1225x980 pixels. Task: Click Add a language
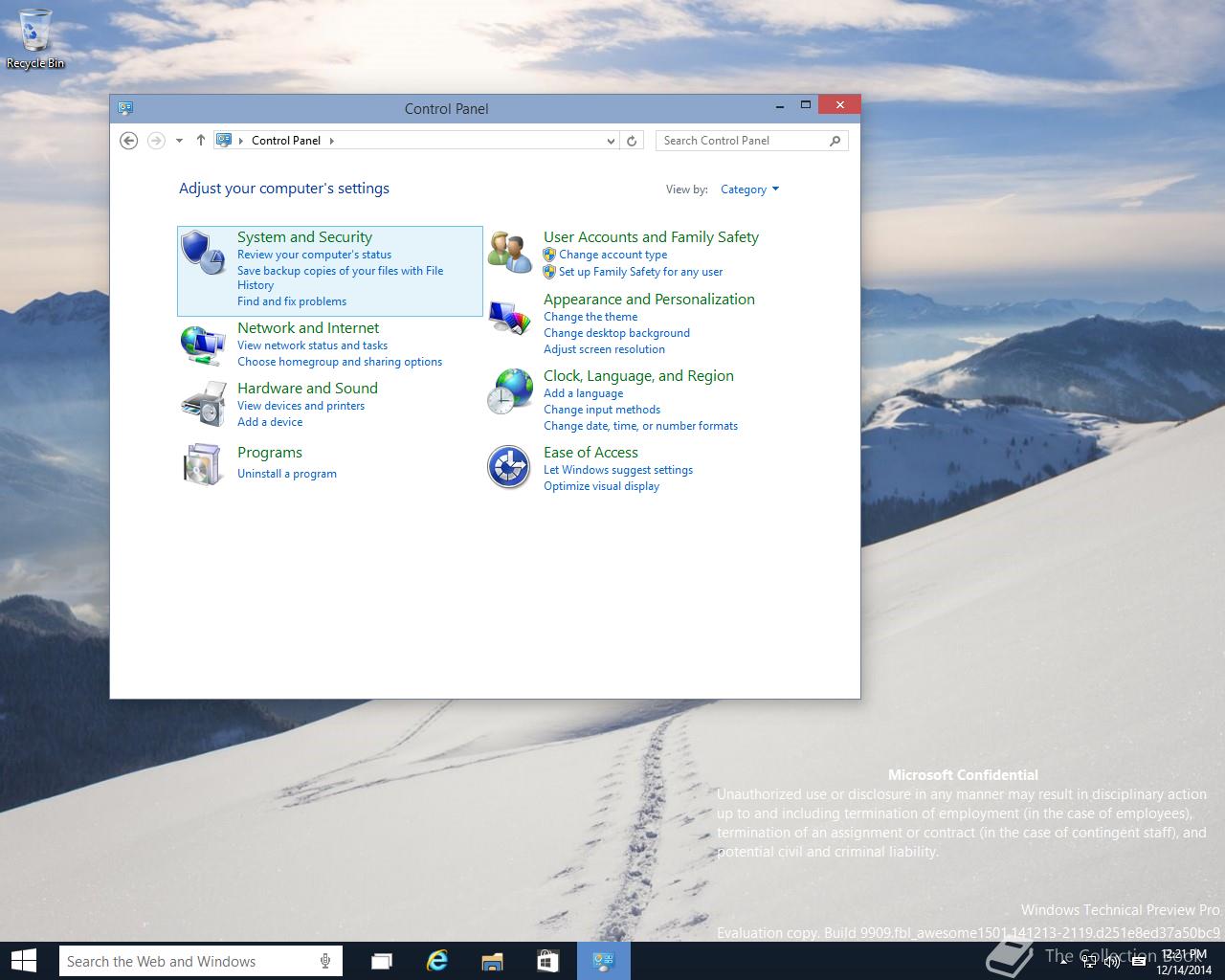(x=583, y=393)
